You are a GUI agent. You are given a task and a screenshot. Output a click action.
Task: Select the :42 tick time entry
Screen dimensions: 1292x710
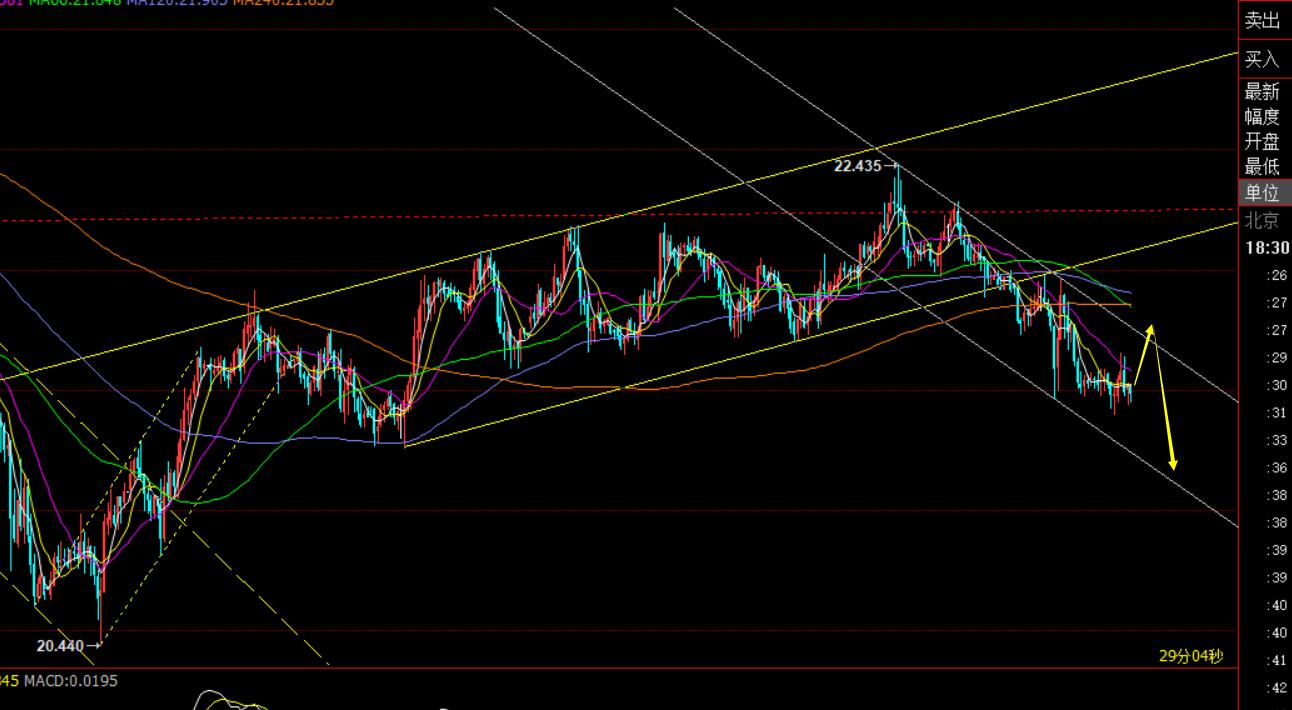click(1276, 688)
